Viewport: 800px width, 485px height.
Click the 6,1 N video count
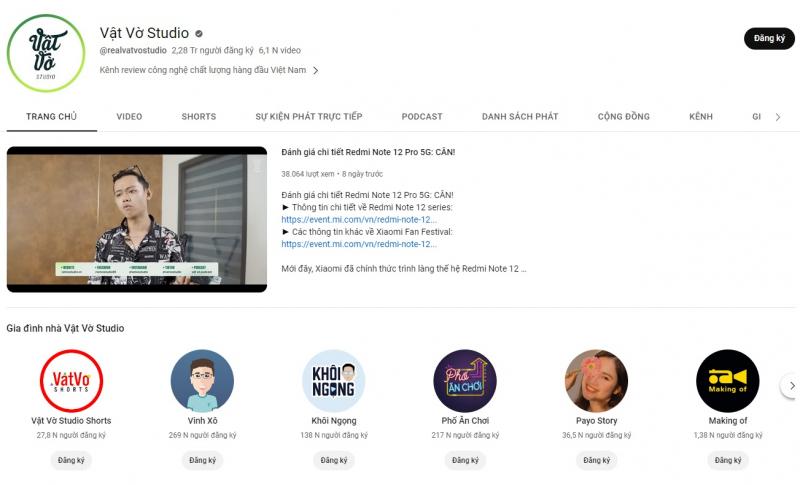[280, 50]
